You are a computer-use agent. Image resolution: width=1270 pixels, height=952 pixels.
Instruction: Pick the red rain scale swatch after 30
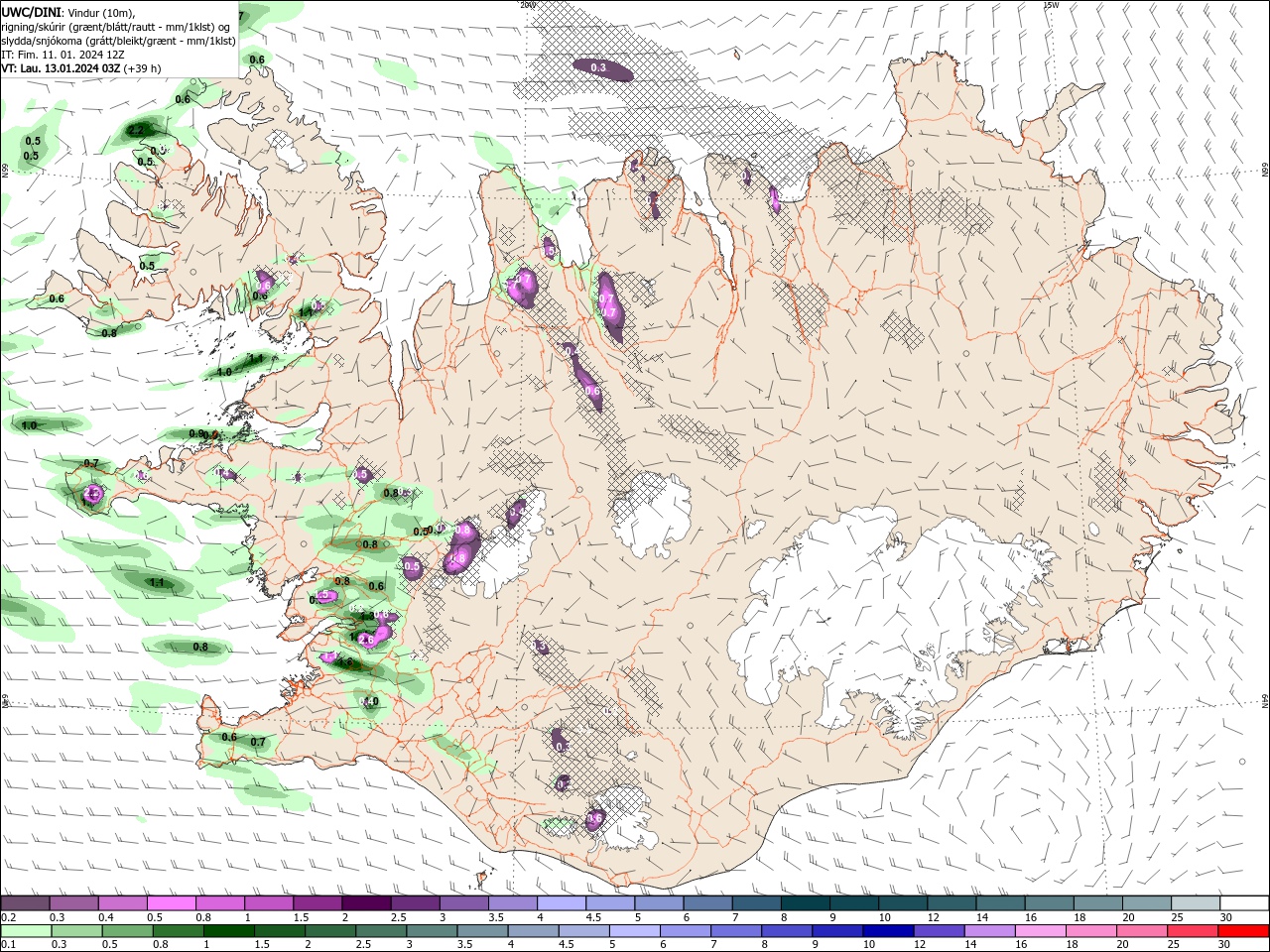[1245, 931]
